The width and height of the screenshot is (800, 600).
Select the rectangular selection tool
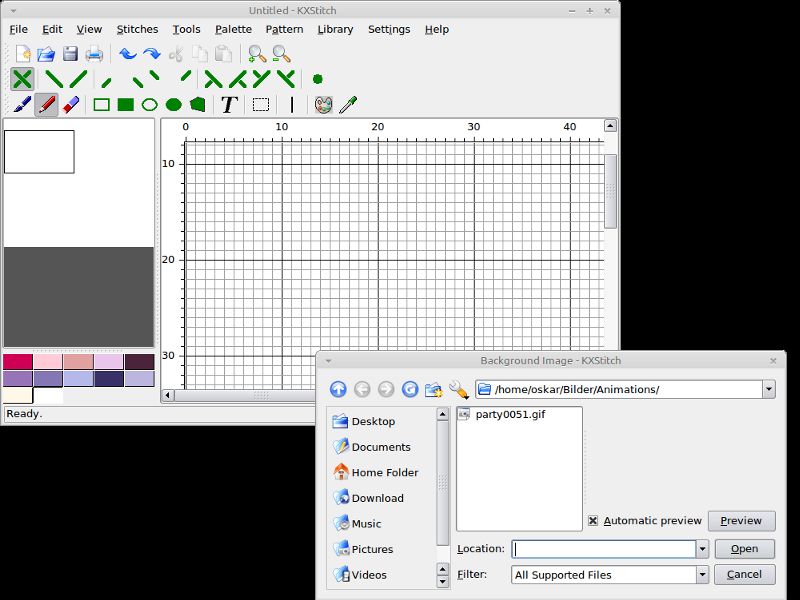(x=261, y=105)
